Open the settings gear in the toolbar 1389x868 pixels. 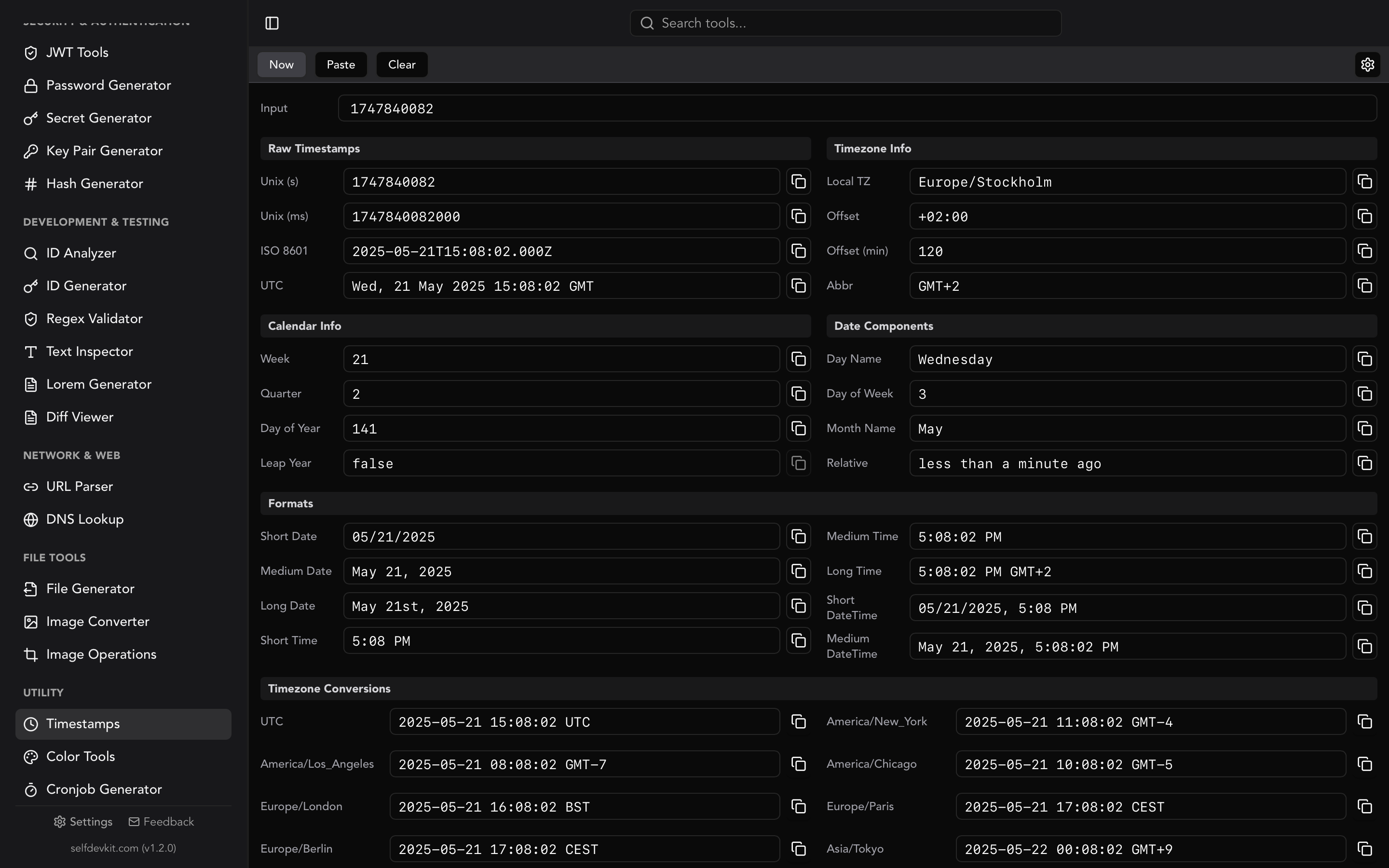[1367, 64]
